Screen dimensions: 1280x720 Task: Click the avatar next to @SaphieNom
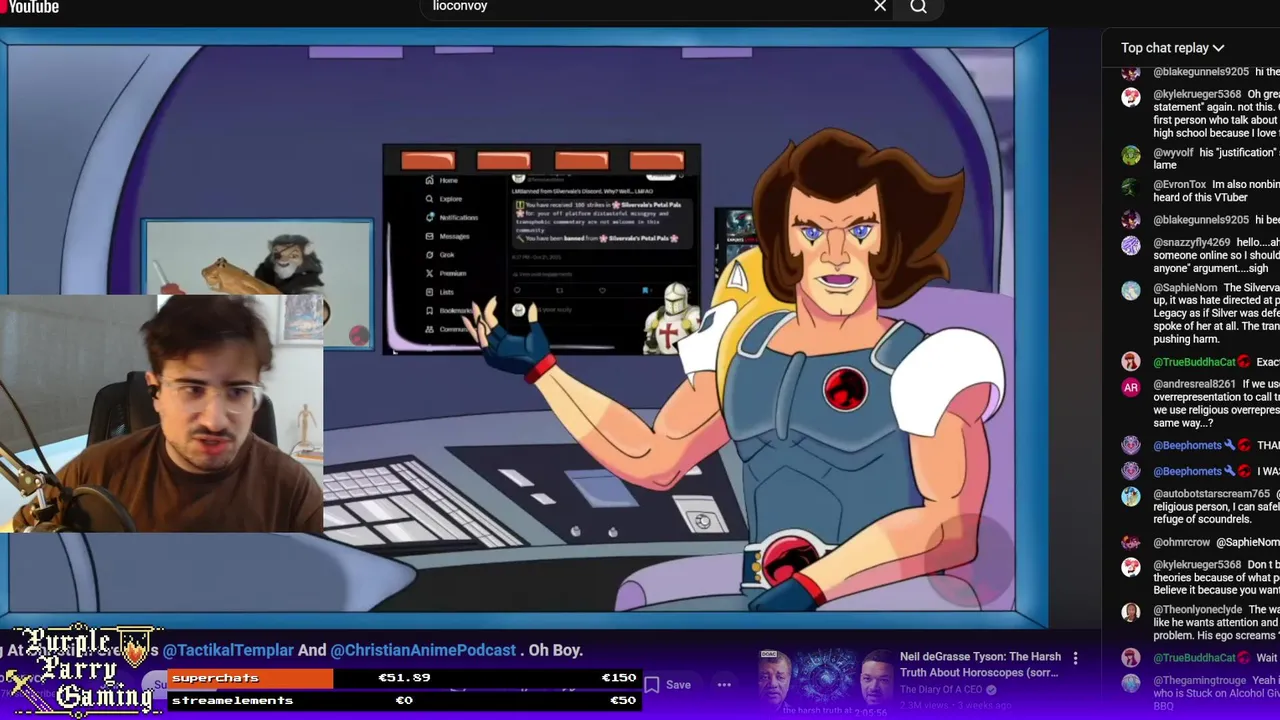point(1131,290)
